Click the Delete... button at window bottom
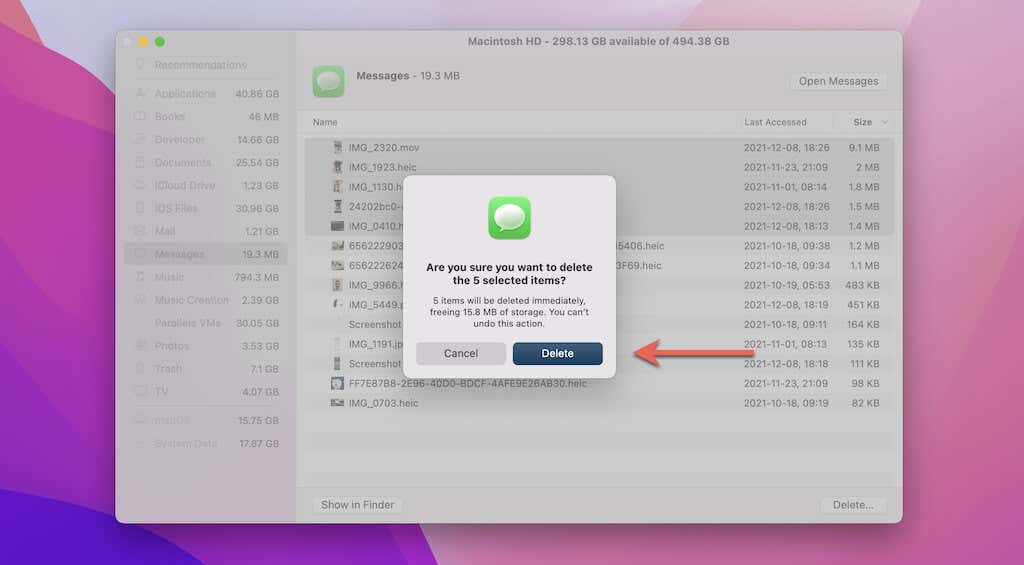The image size is (1024, 565). click(853, 505)
